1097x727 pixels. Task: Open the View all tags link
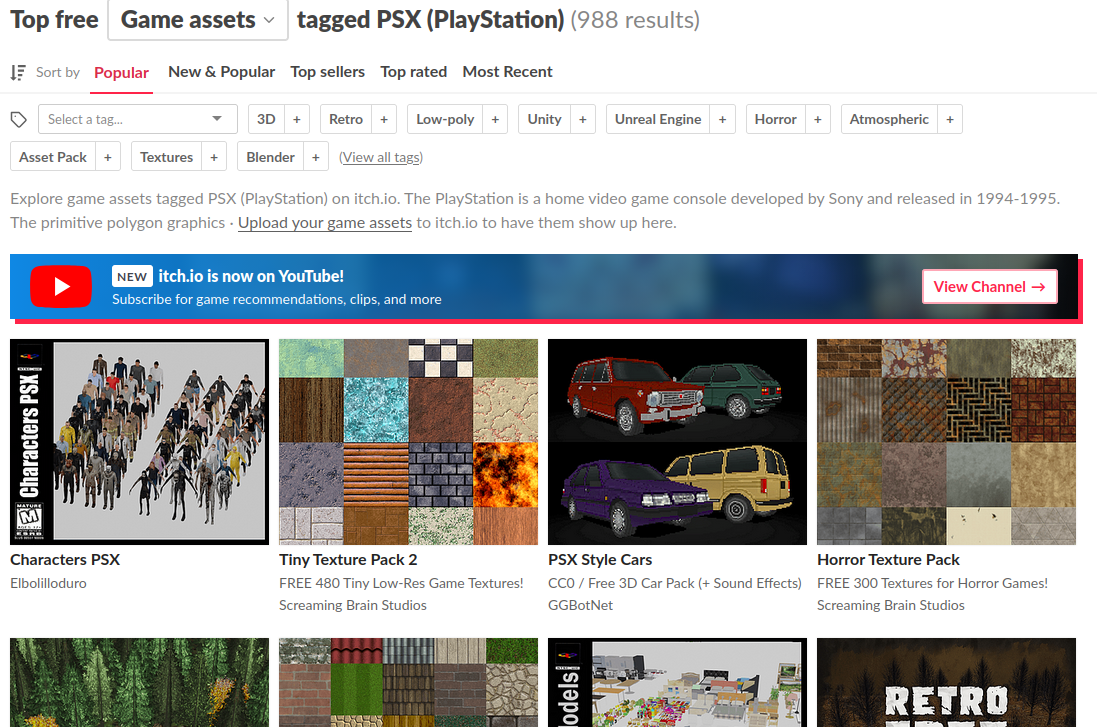pos(381,157)
